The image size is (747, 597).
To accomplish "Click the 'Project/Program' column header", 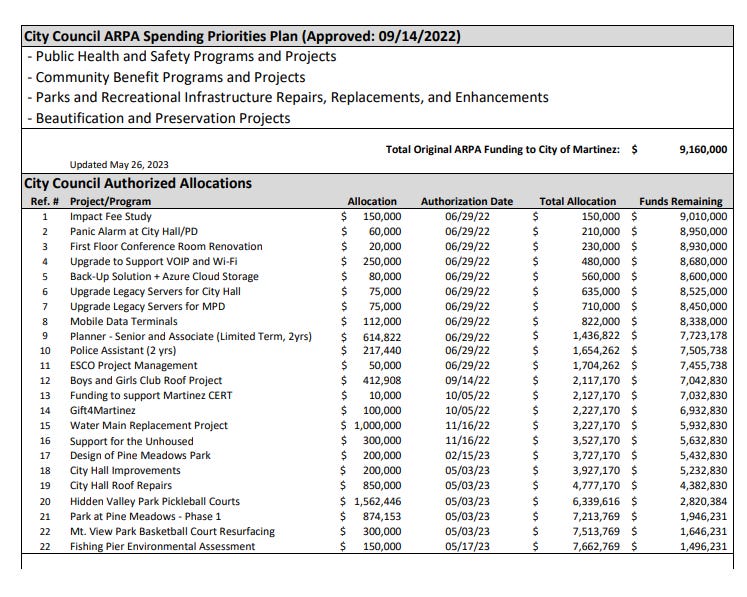I will point(111,202).
